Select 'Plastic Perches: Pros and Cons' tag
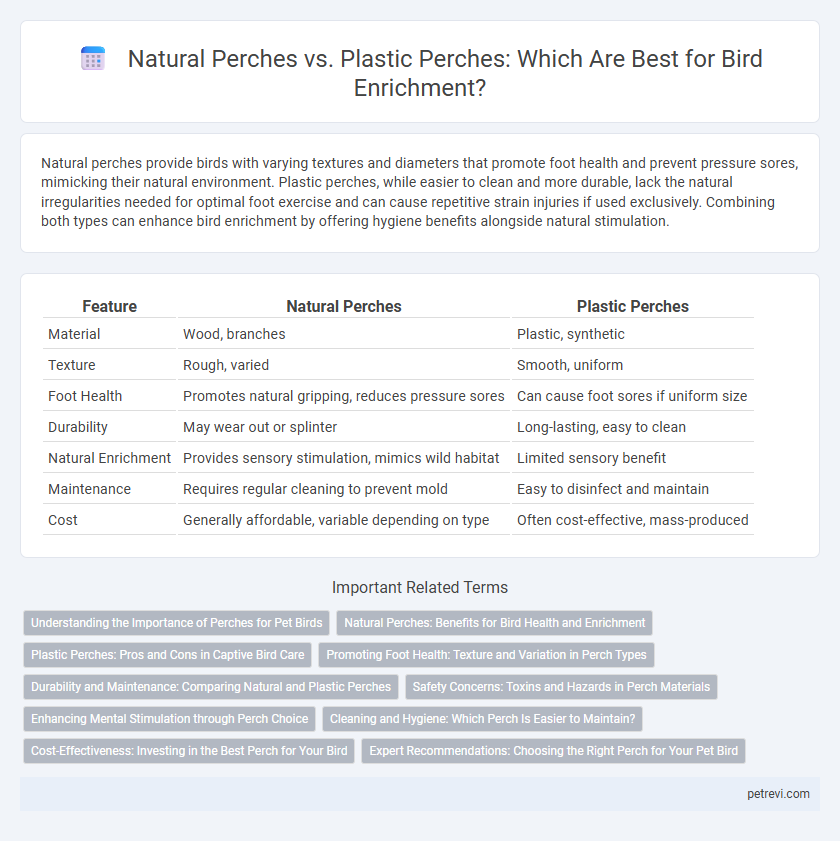The width and height of the screenshot is (840, 841). coord(167,655)
